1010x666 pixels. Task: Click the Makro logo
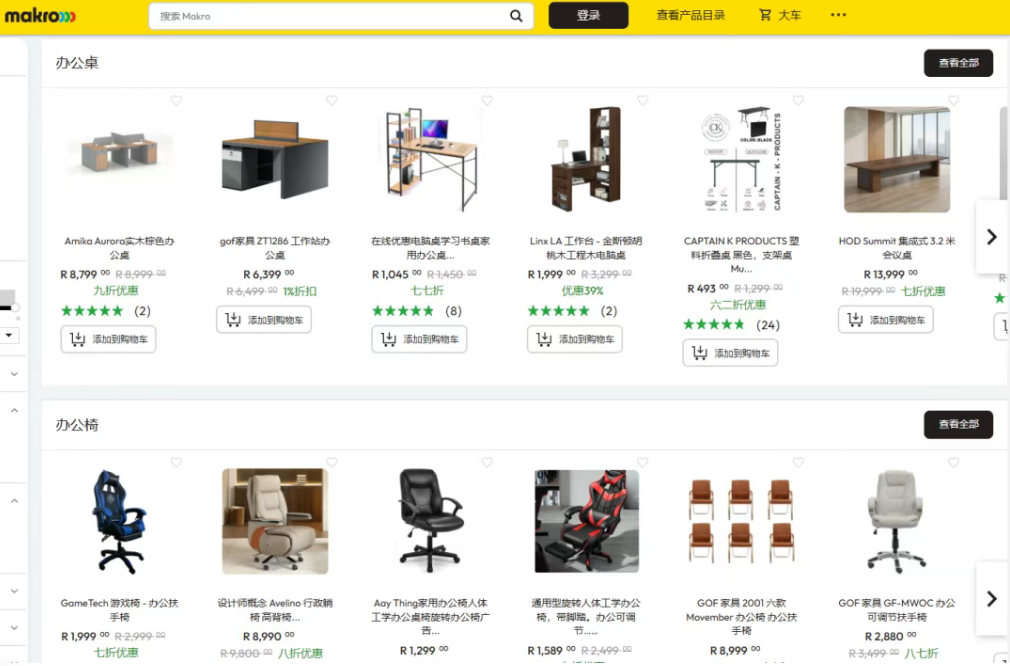[40, 15]
